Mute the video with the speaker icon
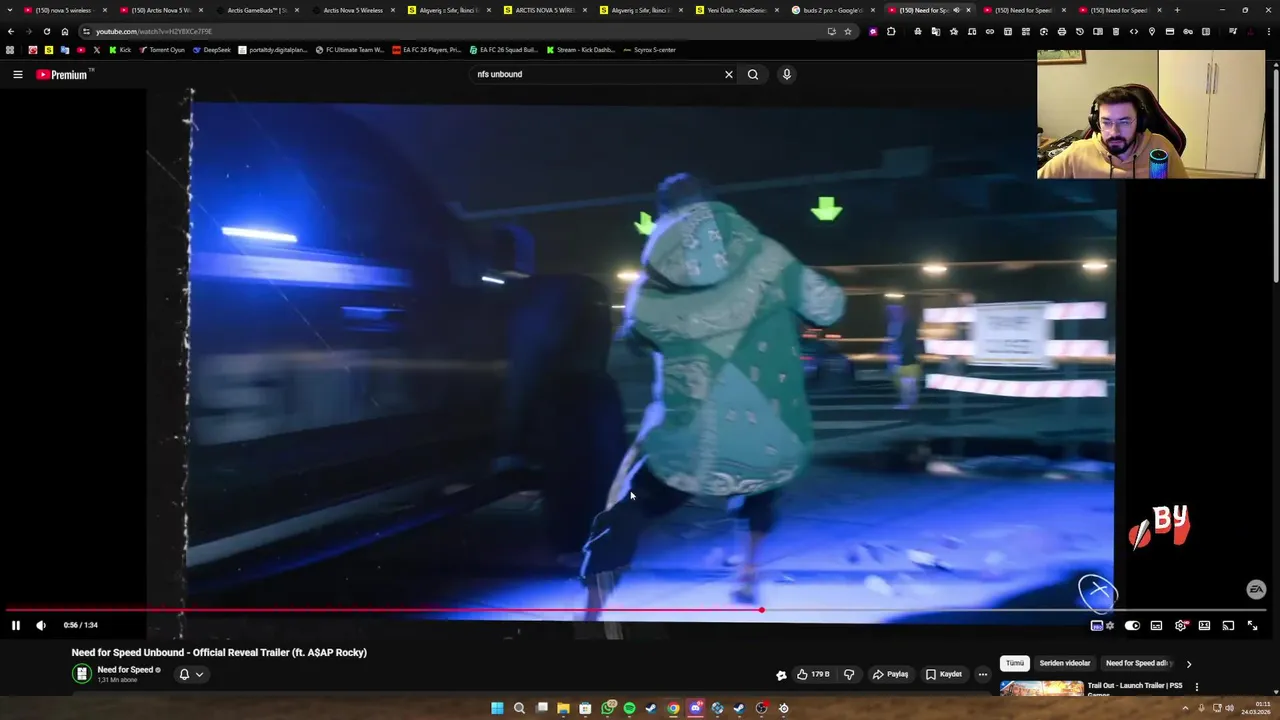 pyautogui.click(x=41, y=625)
